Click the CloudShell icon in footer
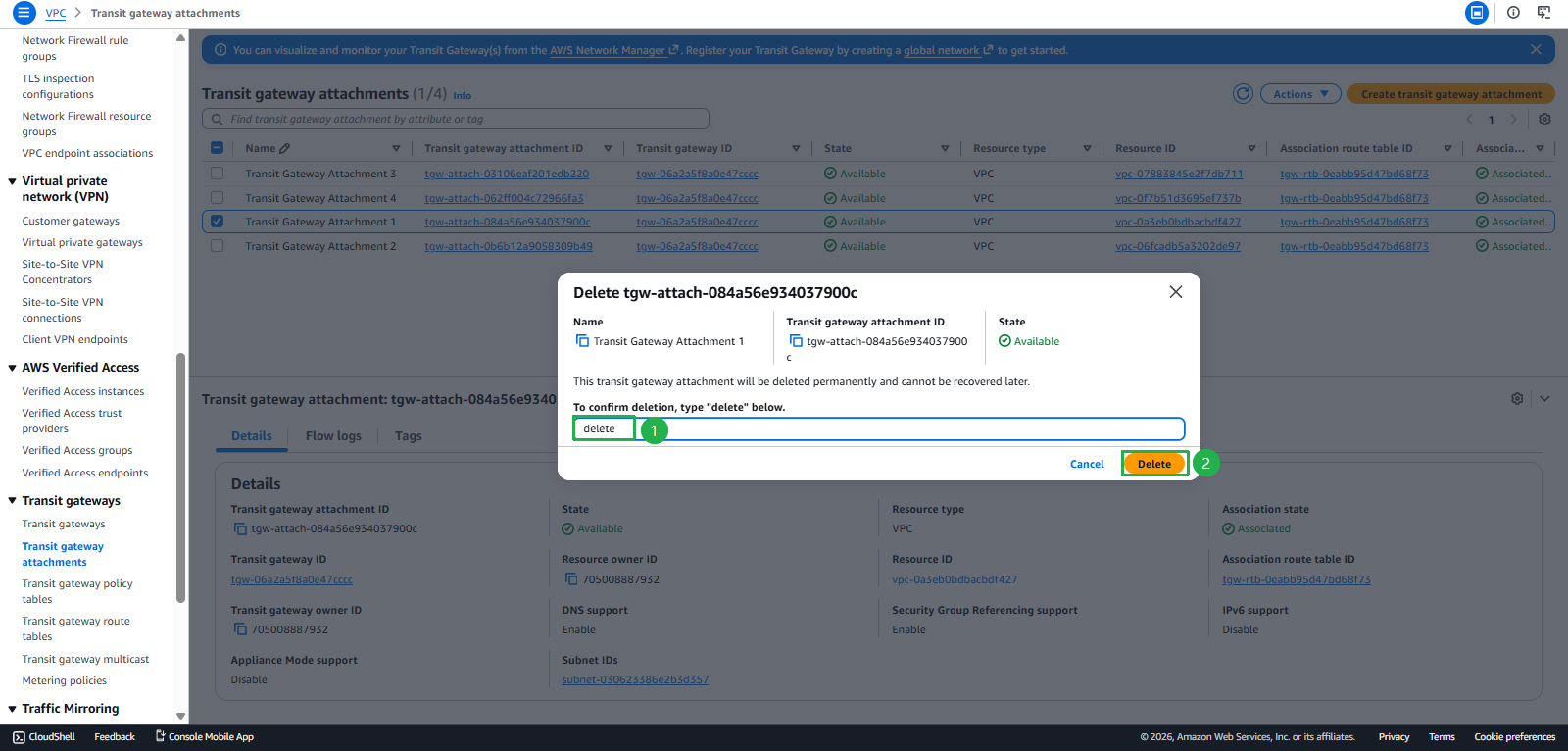 [19, 737]
